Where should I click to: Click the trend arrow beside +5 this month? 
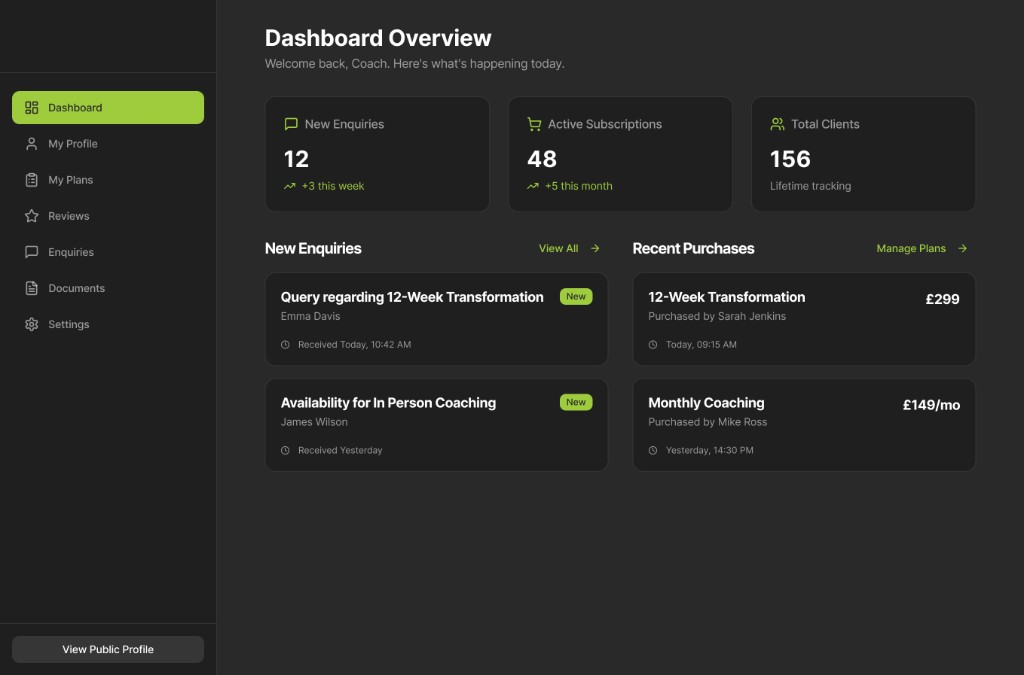533,186
